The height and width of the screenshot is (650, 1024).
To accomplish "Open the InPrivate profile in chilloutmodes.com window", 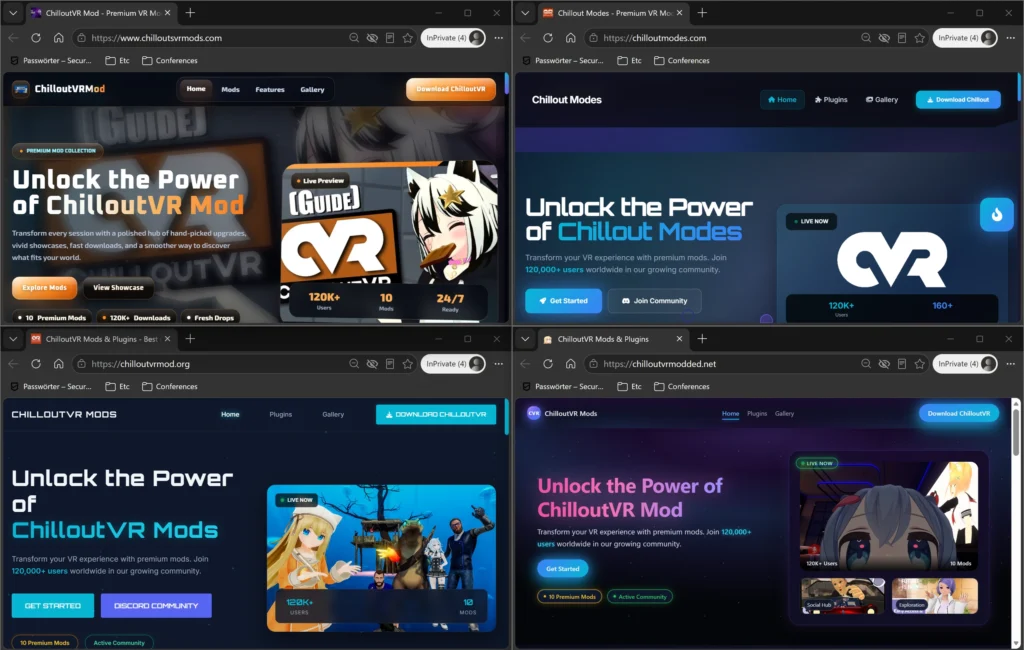I will tap(965, 38).
